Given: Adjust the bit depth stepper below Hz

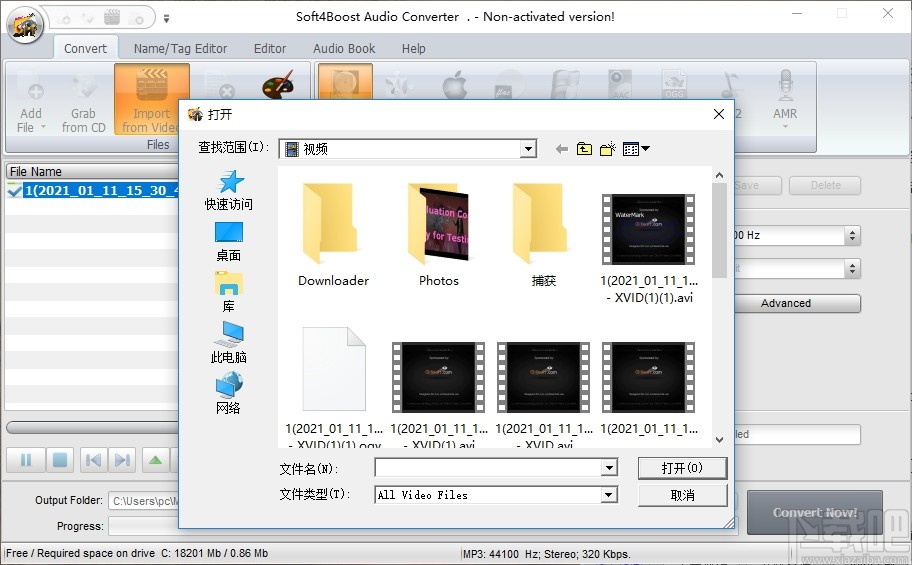Looking at the screenshot, I should [x=853, y=269].
